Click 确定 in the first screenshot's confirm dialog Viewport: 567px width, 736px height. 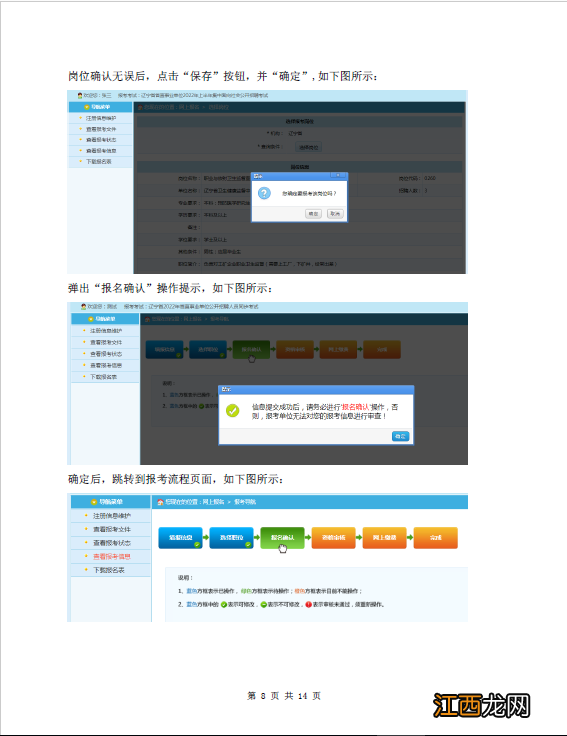pyautogui.click(x=313, y=214)
